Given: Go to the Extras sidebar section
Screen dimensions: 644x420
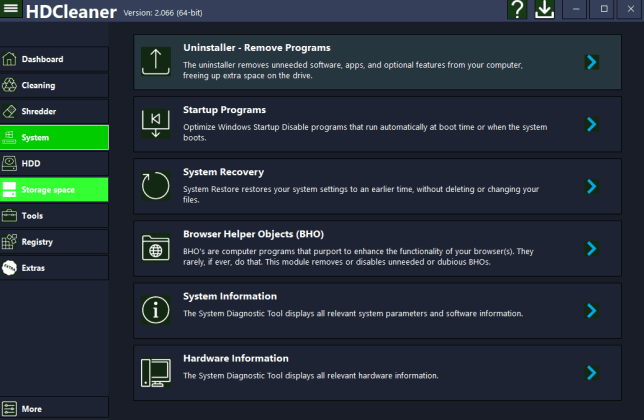Looking at the screenshot, I should (54, 267).
